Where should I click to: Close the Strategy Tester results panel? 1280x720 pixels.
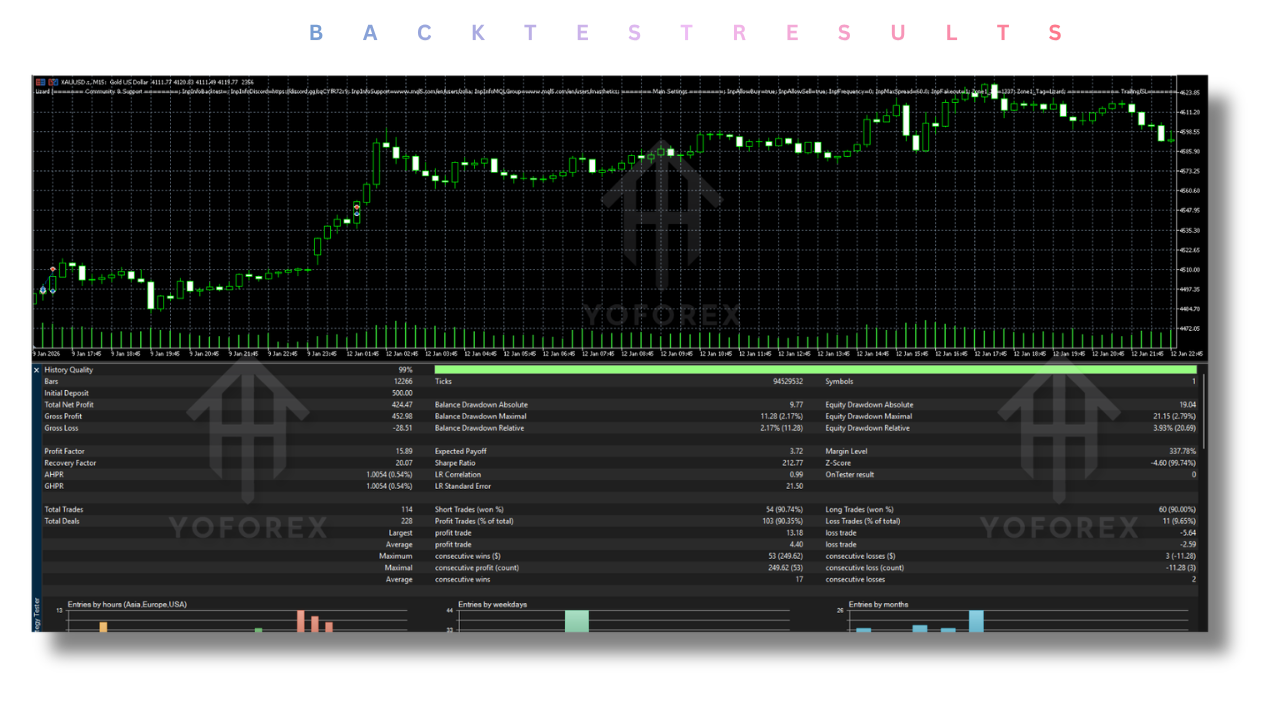(37, 370)
